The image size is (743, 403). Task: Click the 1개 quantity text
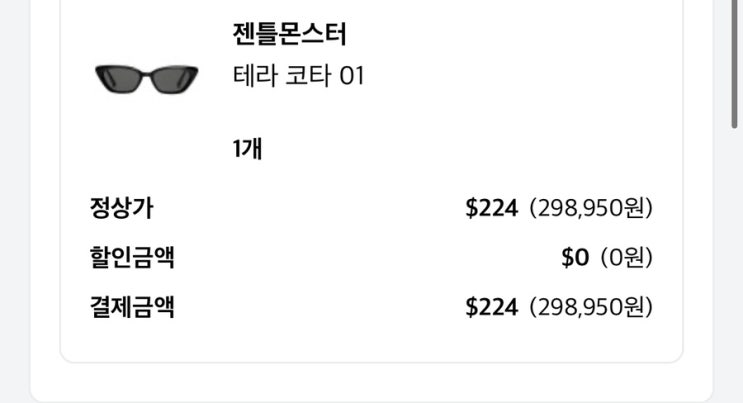pos(247,150)
